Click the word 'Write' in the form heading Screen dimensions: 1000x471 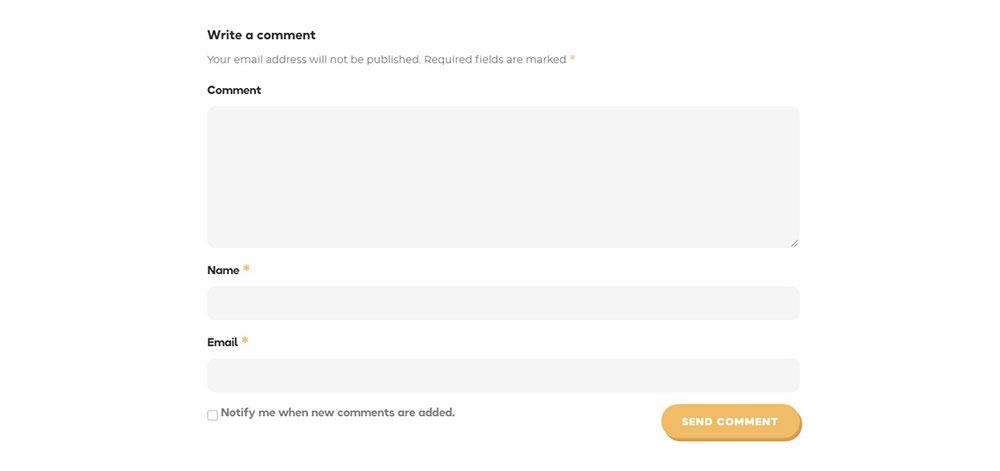[224, 35]
